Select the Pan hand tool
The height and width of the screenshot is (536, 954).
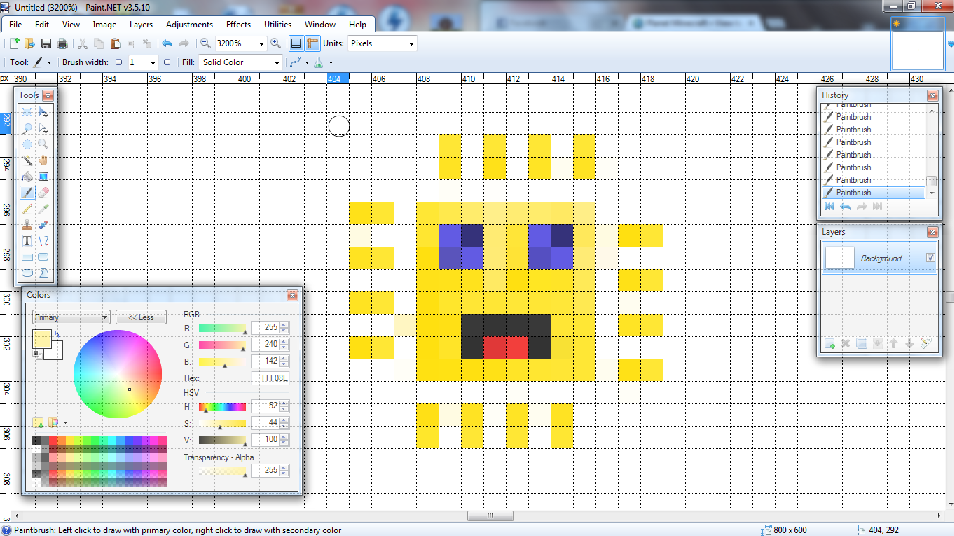click(x=43, y=161)
